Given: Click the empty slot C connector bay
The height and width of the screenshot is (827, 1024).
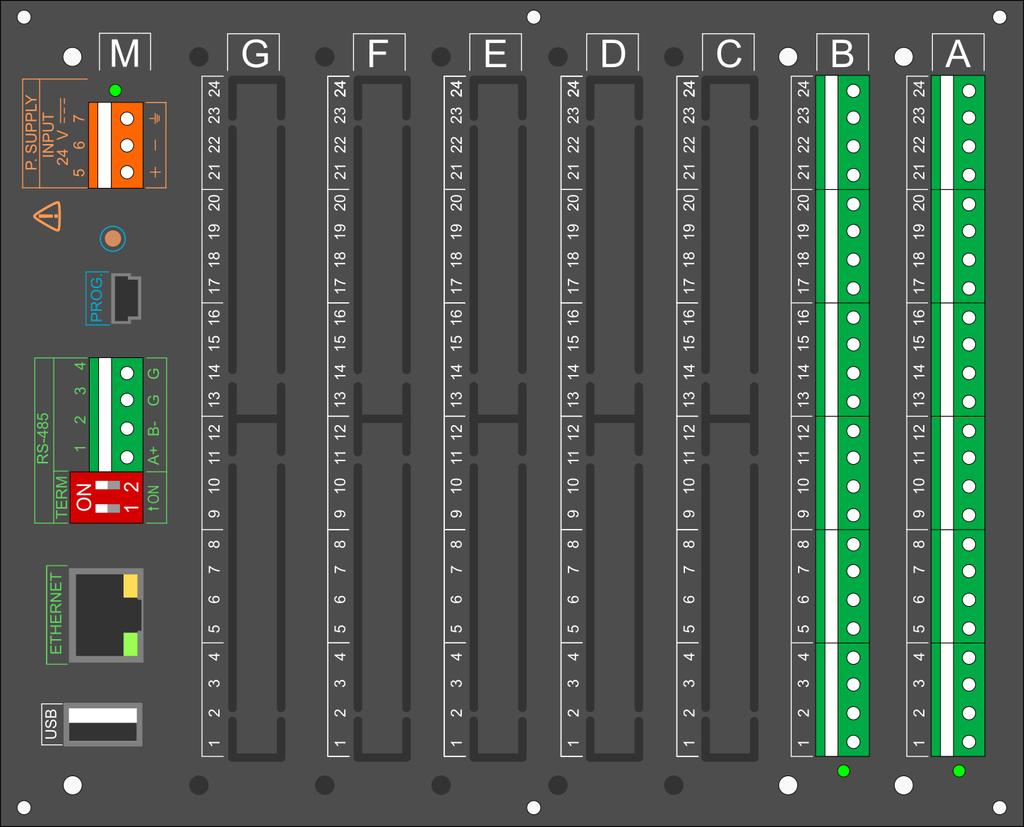Looking at the screenshot, I should [730, 418].
